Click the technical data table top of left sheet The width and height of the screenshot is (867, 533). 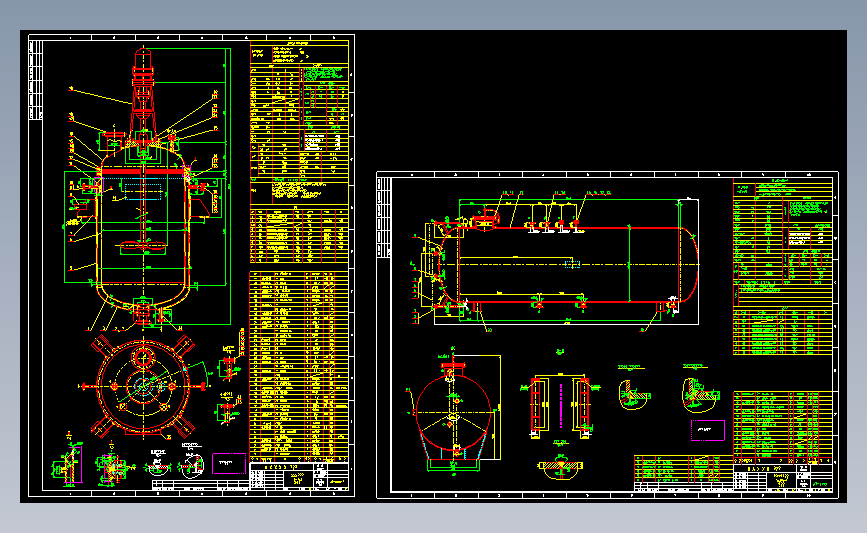point(299,122)
